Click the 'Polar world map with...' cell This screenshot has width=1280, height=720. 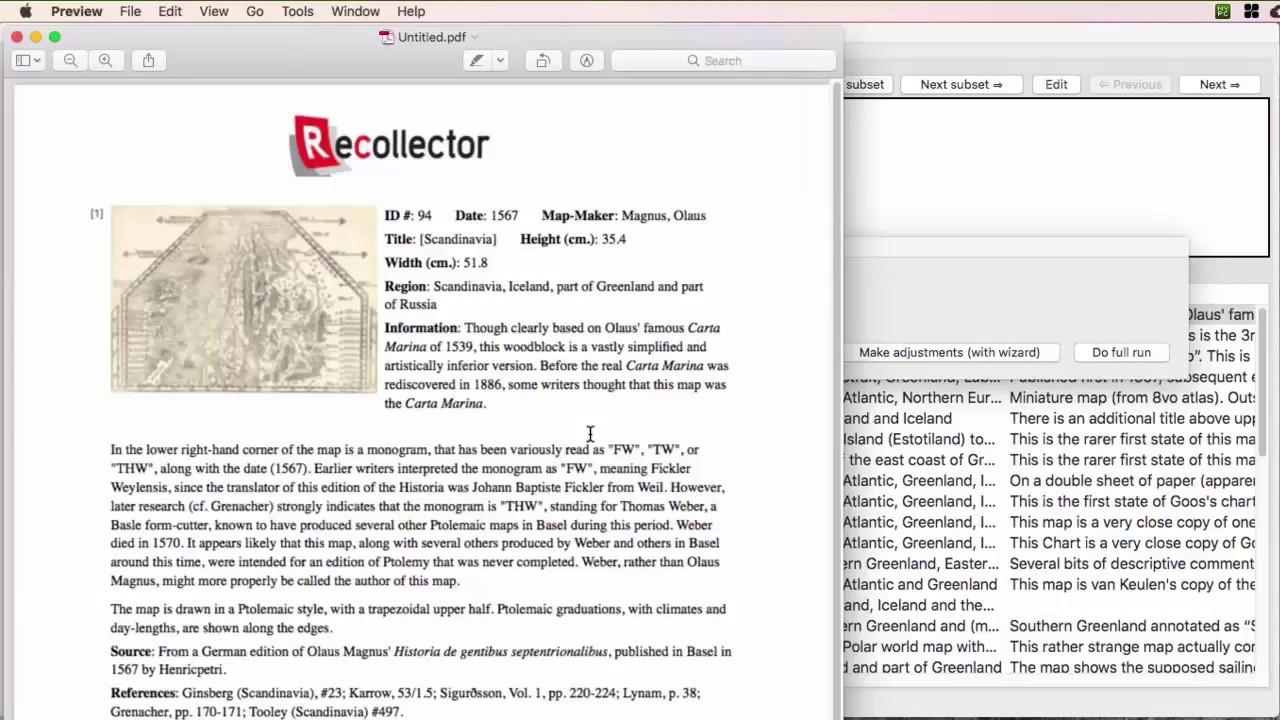[921, 646]
